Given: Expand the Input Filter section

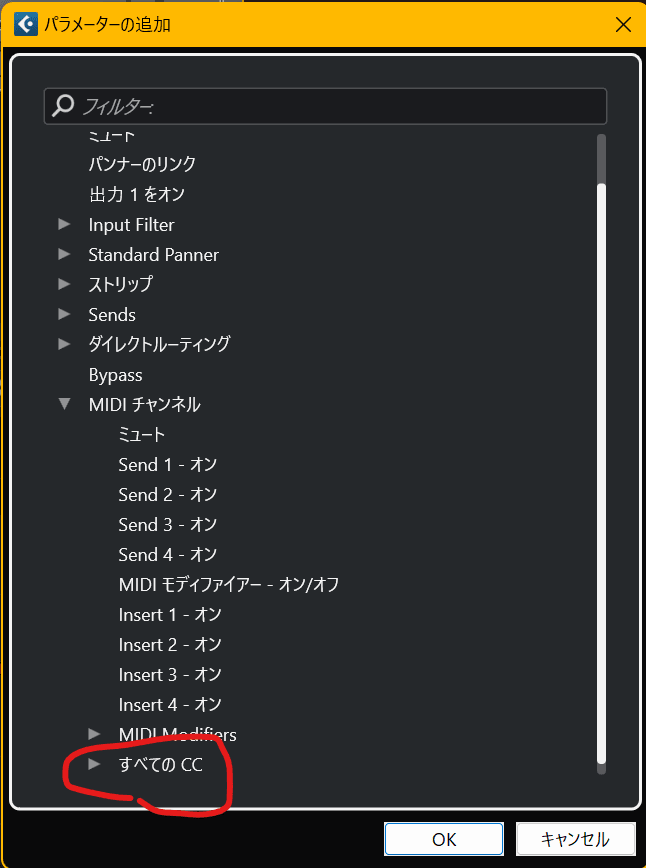Looking at the screenshot, I should 65,224.
